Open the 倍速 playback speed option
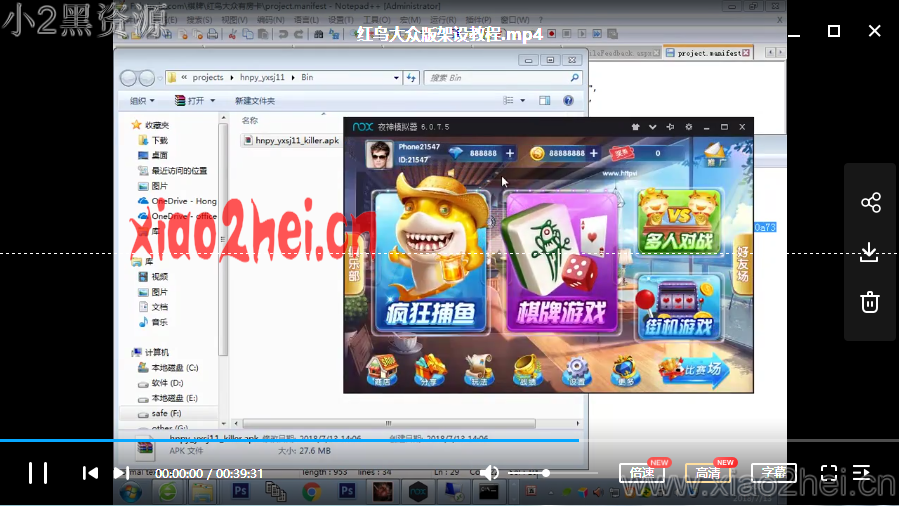This screenshot has height=506, width=899. coord(642,473)
